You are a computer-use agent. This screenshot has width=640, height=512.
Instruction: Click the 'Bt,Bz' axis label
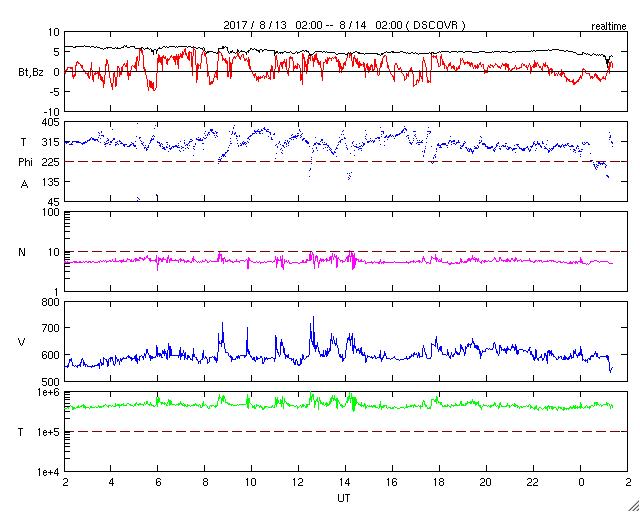pos(31,73)
